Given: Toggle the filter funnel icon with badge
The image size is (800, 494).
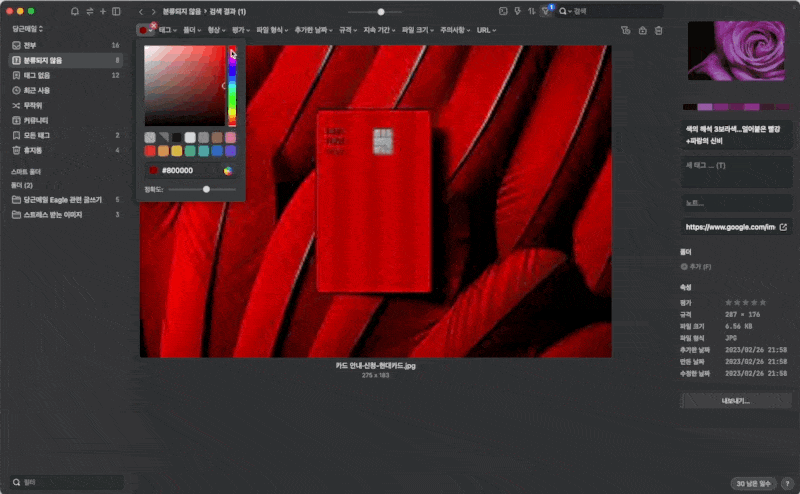Looking at the screenshot, I should click(x=546, y=11).
